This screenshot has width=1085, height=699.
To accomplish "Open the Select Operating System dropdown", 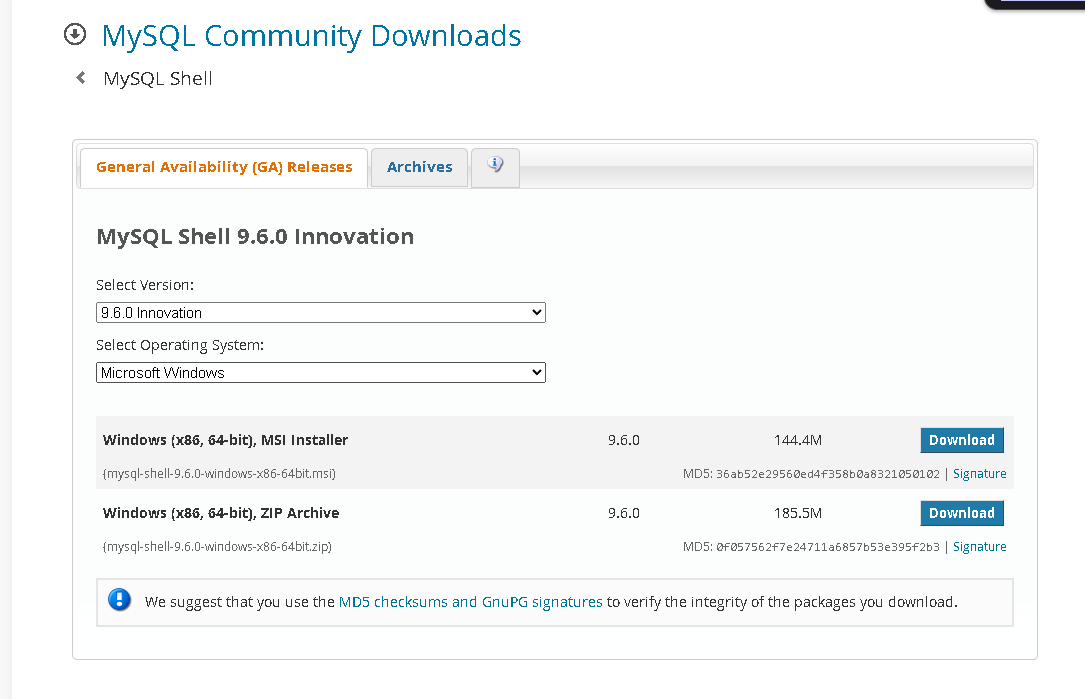I will point(321,372).
